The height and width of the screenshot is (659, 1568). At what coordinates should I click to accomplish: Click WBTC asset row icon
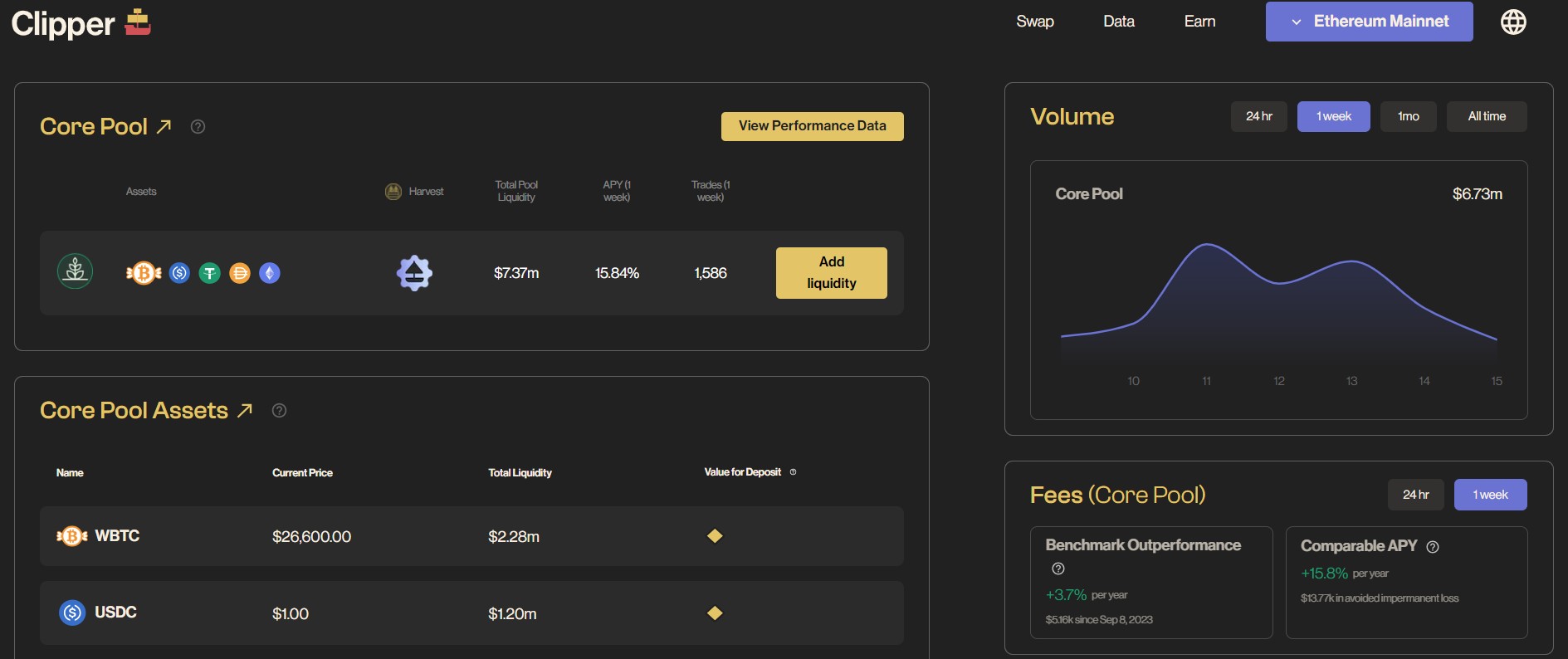pos(72,536)
